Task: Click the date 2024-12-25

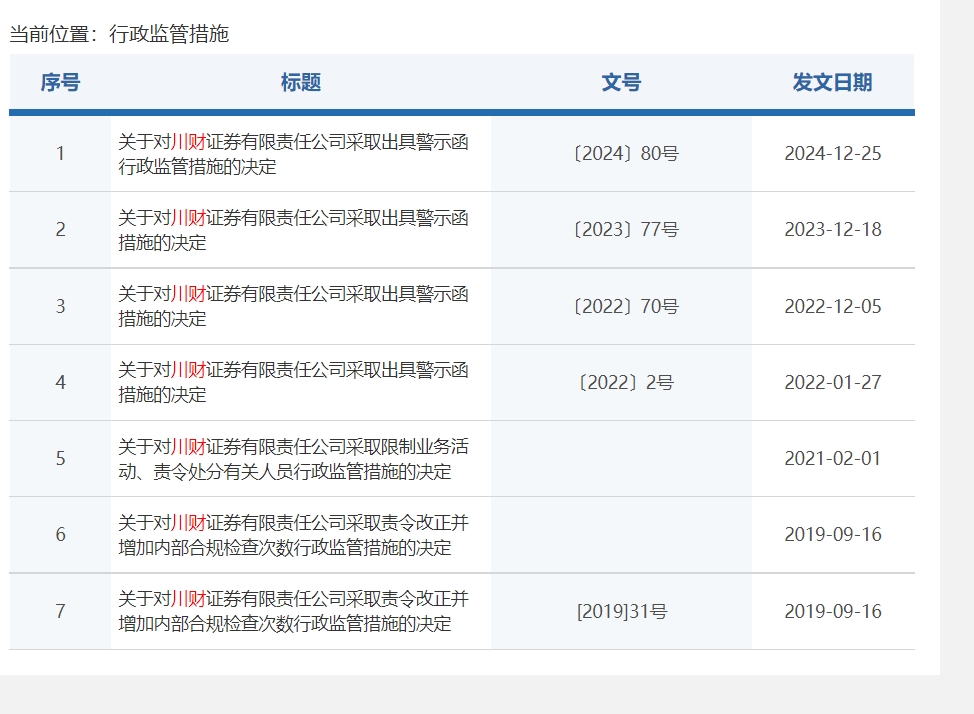Action: point(833,153)
